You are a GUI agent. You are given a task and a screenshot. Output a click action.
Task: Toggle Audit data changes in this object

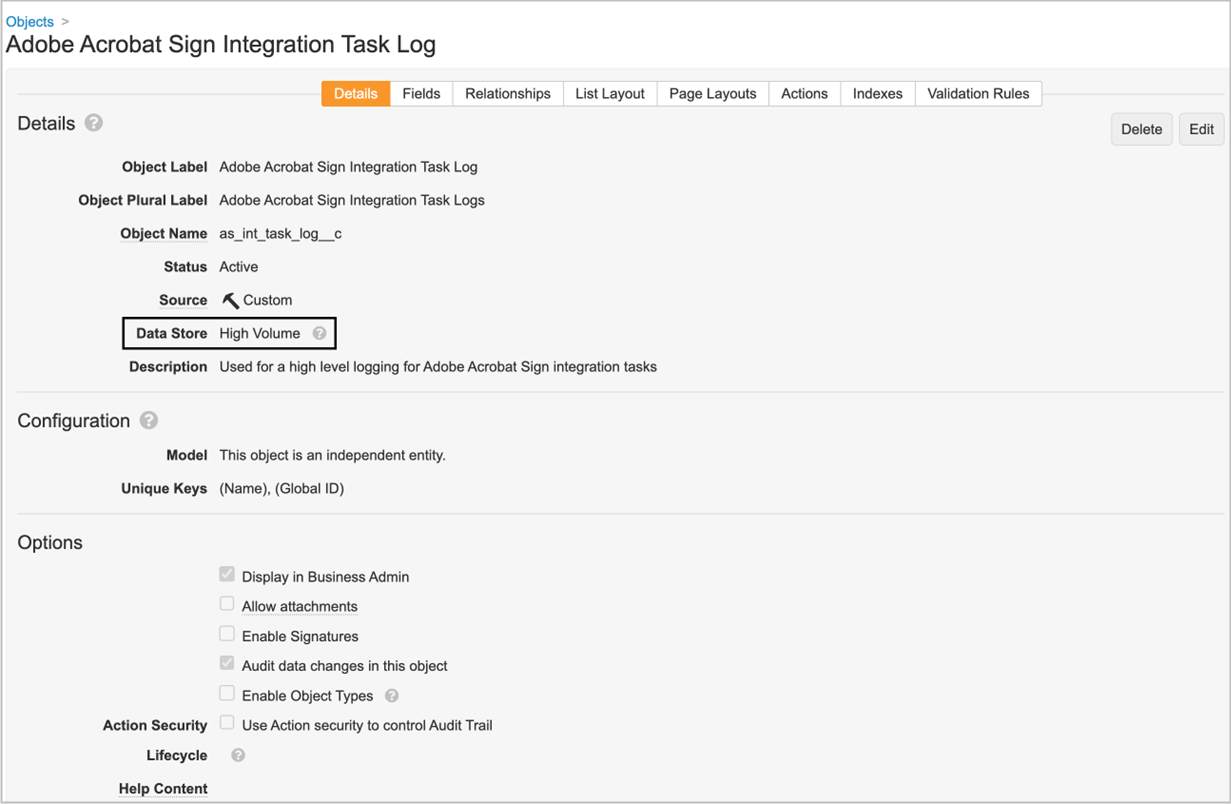pos(227,662)
